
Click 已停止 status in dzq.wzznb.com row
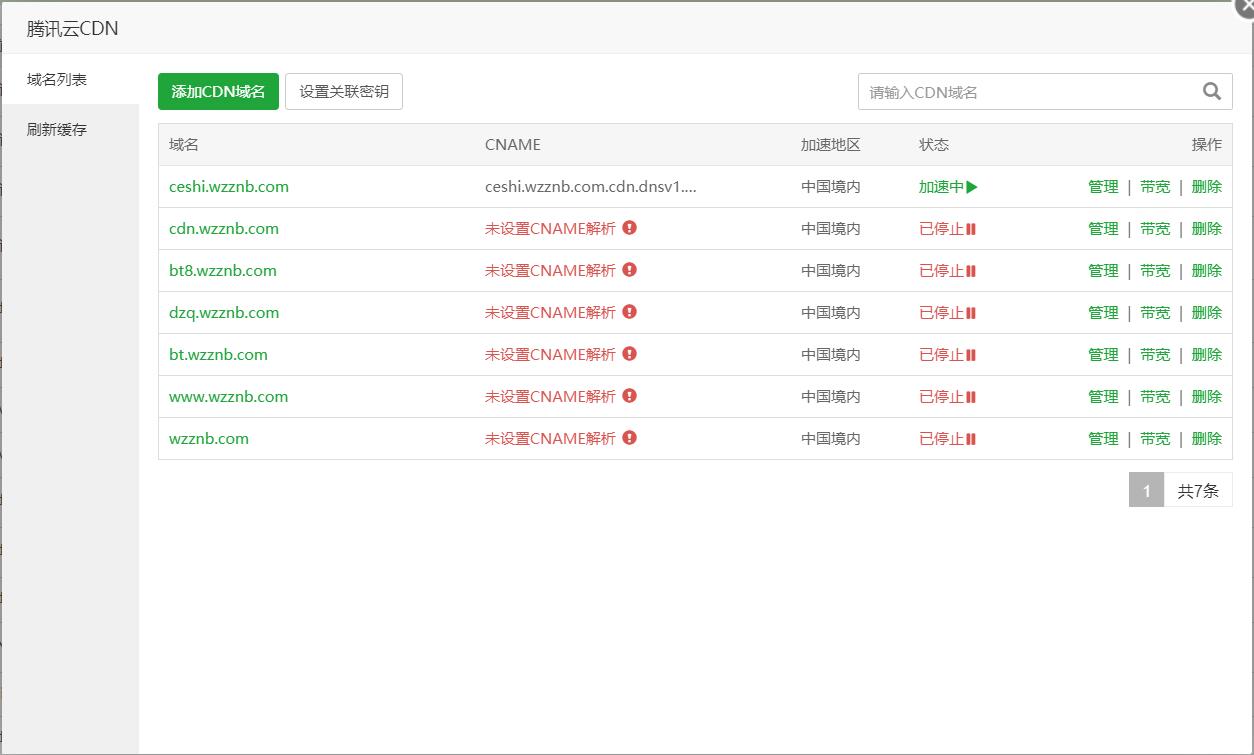[x=941, y=313]
